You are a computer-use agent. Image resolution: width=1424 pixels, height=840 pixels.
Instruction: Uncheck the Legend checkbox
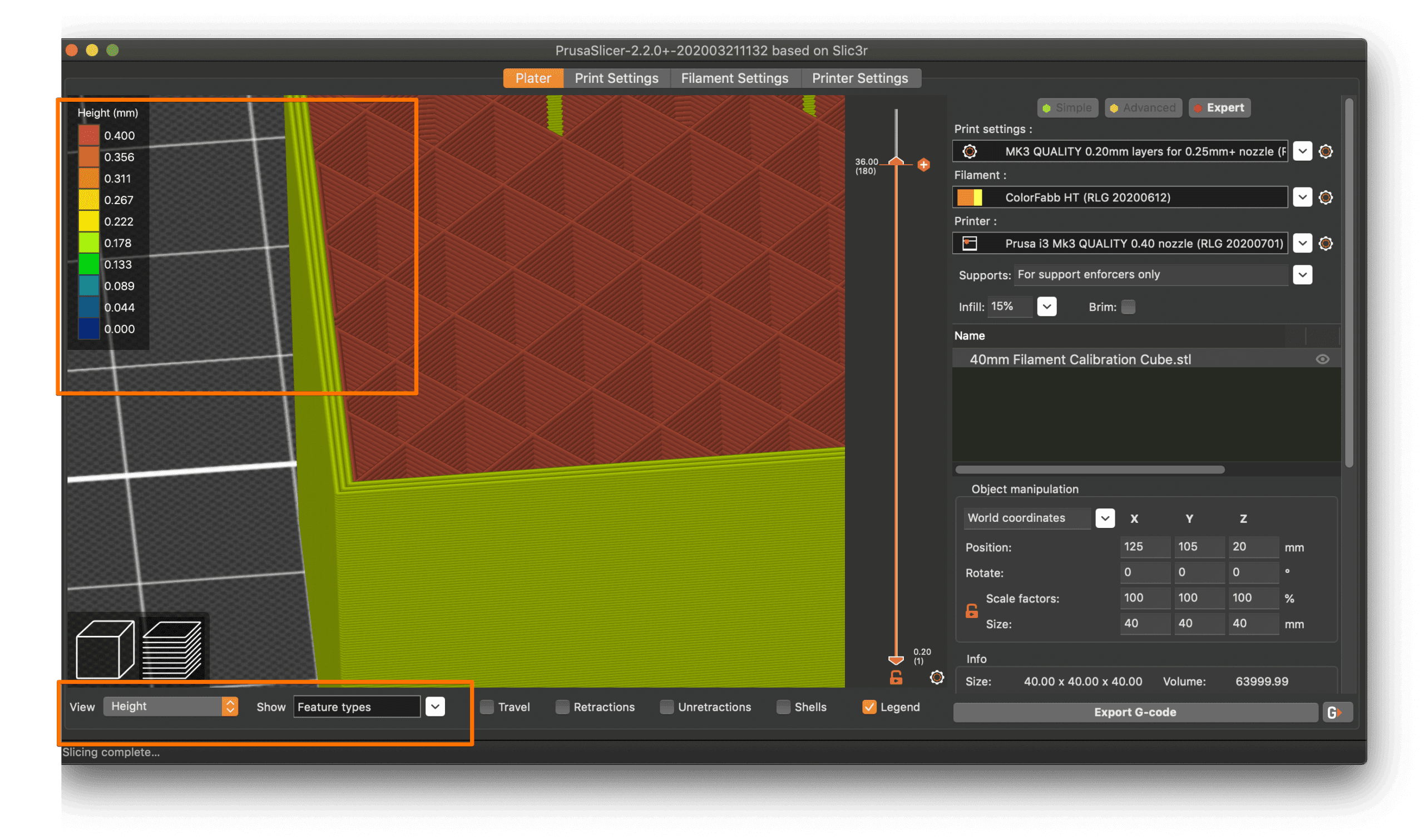(x=869, y=707)
